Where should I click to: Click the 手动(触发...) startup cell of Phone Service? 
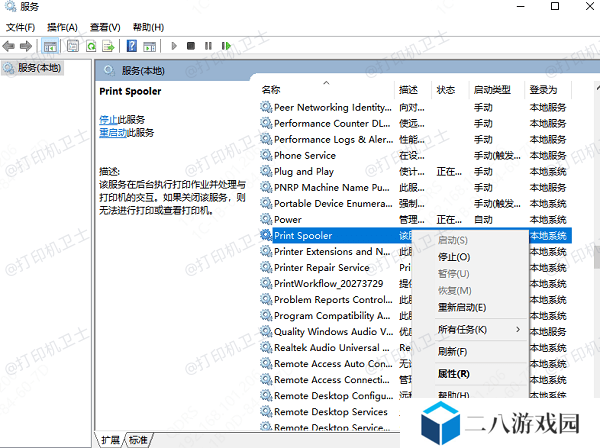pyautogui.click(x=497, y=156)
